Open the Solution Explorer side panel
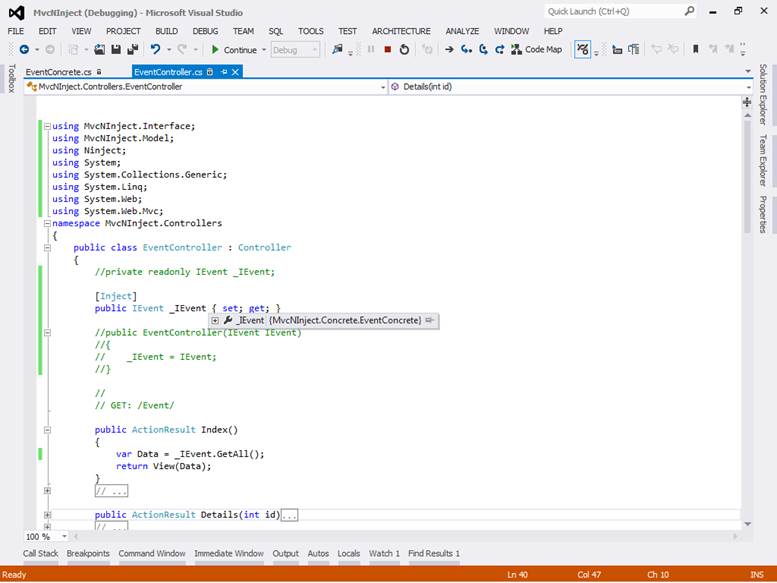The height and width of the screenshot is (583, 777). (x=763, y=95)
